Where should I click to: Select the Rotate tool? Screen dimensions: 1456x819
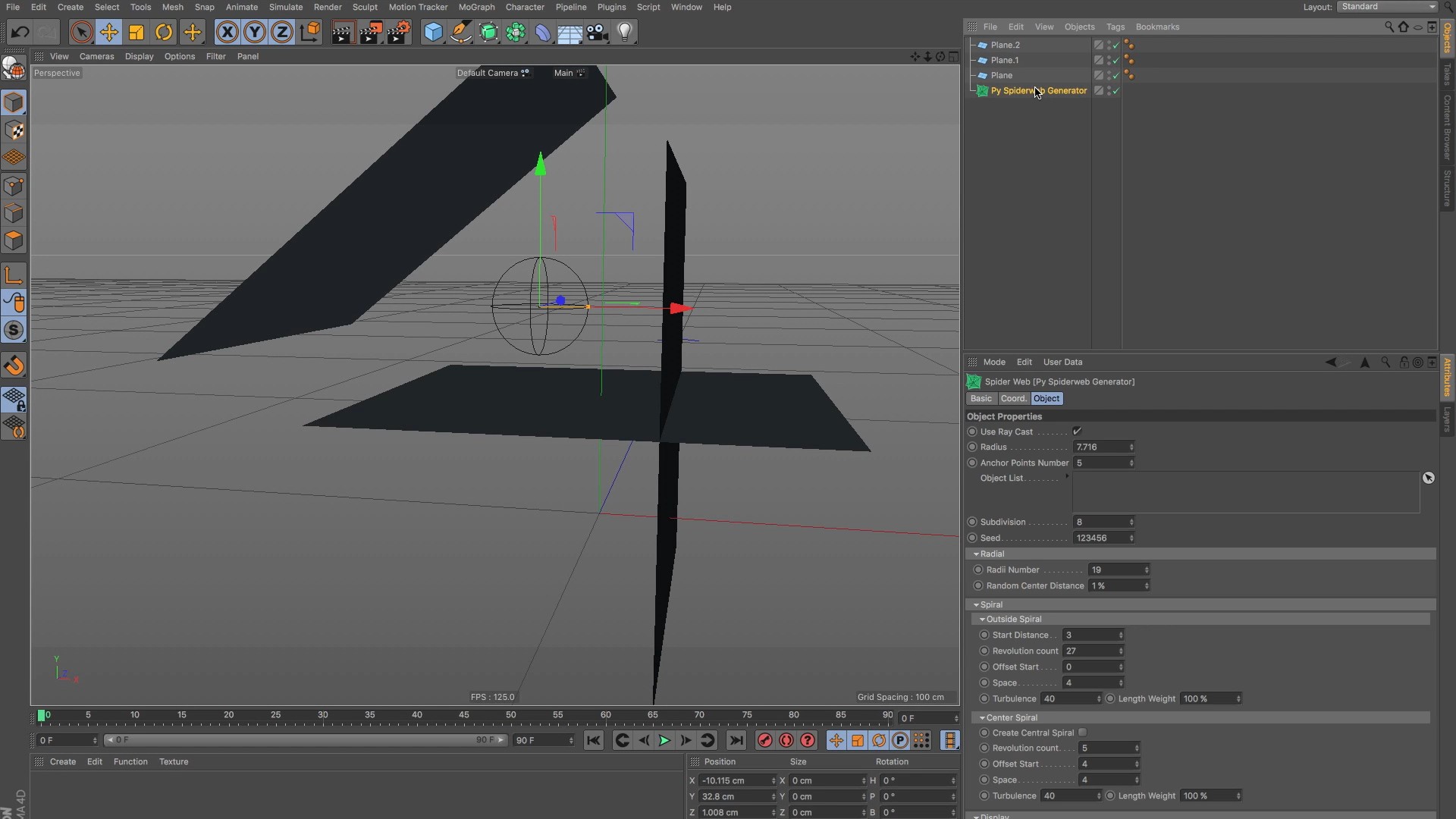[x=164, y=33]
